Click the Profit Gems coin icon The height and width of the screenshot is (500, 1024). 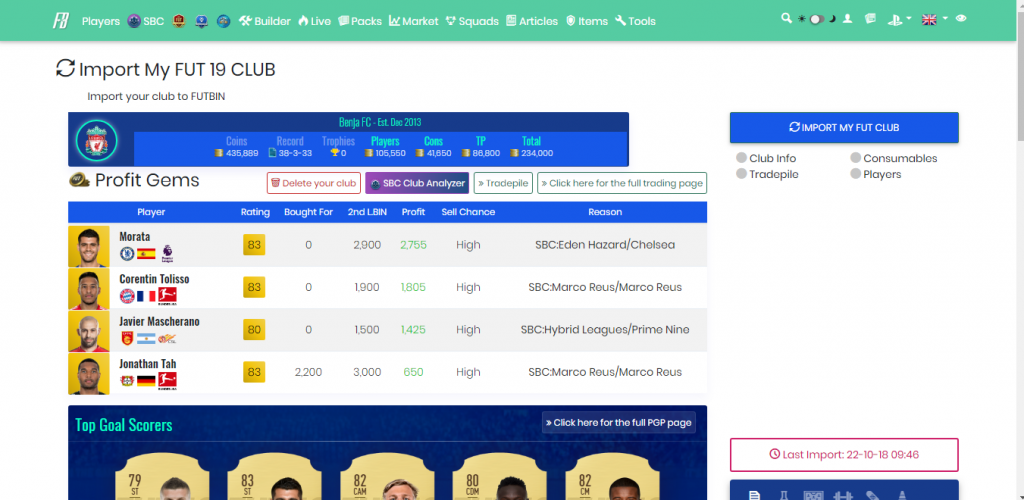pos(80,180)
